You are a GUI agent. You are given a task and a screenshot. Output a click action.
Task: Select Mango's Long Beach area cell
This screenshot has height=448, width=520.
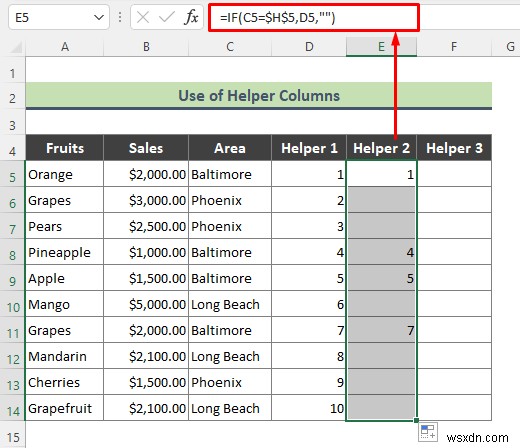click(x=230, y=304)
